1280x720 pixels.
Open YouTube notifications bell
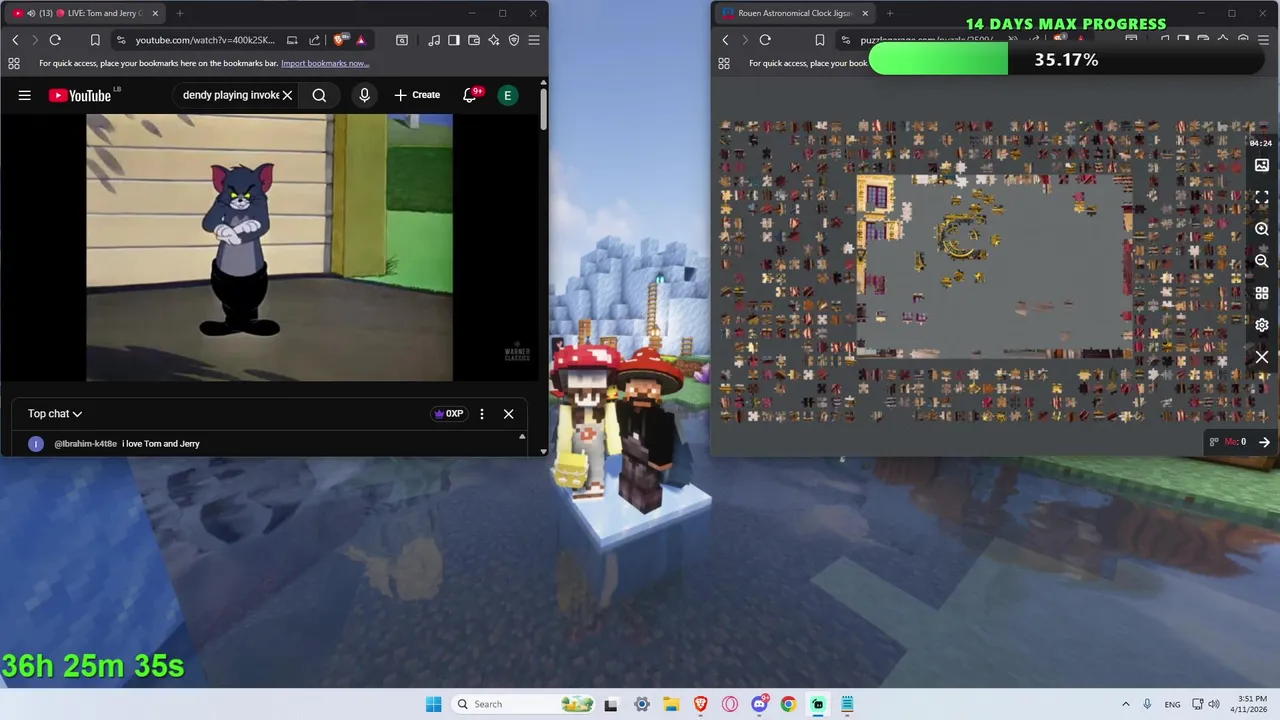pyautogui.click(x=470, y=95)
